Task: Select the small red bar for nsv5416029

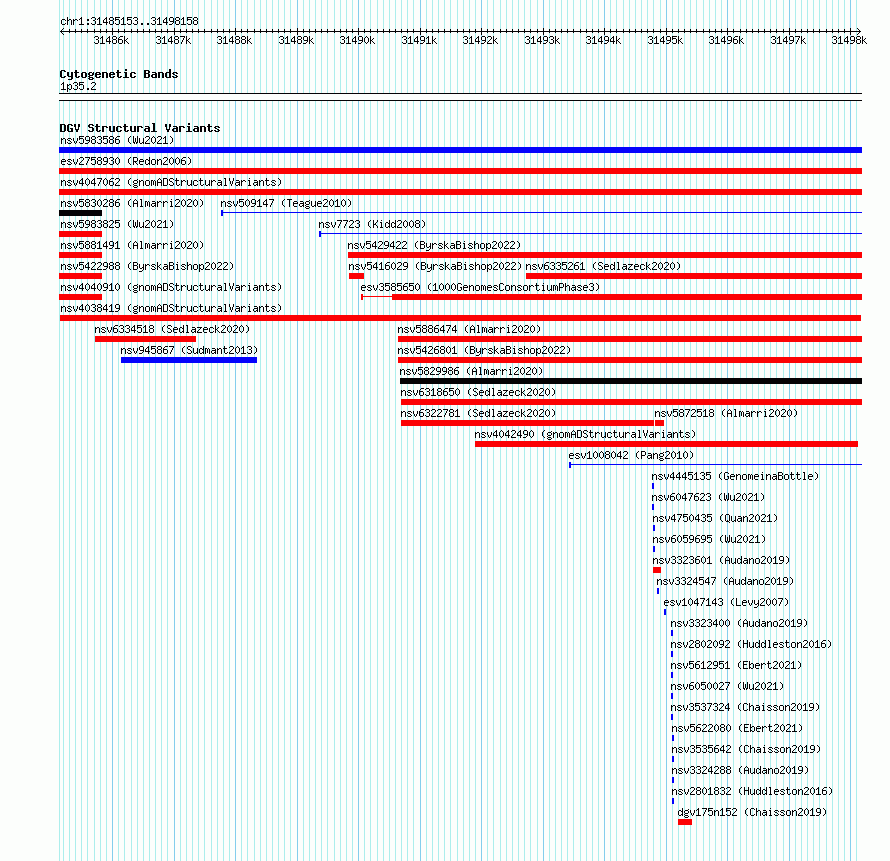Action: pos(356,276)
